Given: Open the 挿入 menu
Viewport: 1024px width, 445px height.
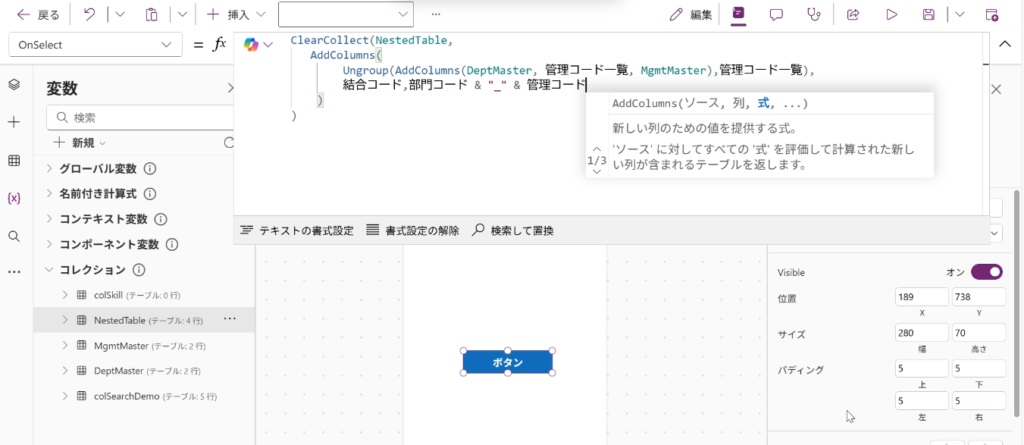Looking at the screenshot, I should 237,15.
